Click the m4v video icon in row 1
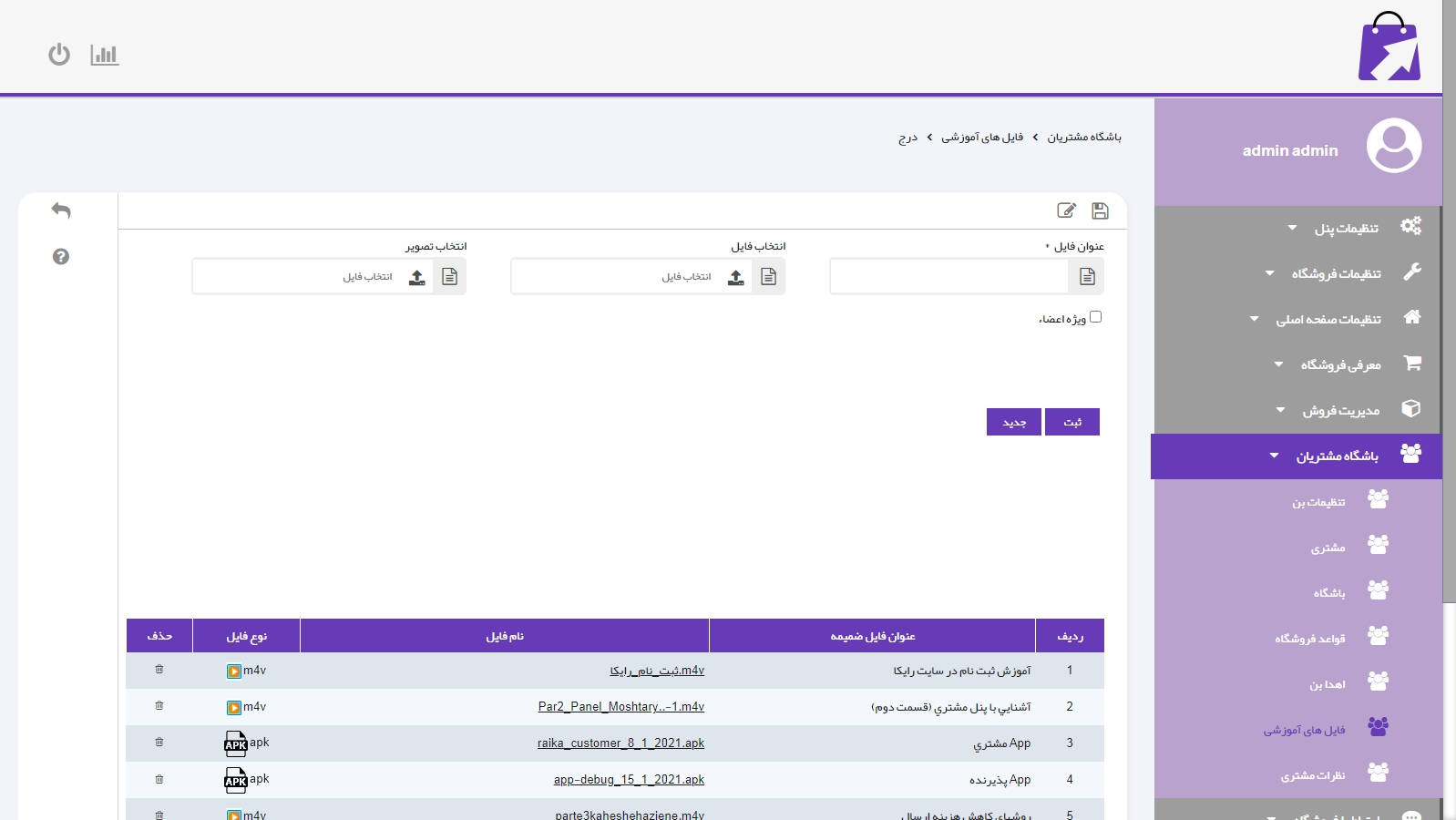Viewport: 1456px width, 820px height. [234, 671]
